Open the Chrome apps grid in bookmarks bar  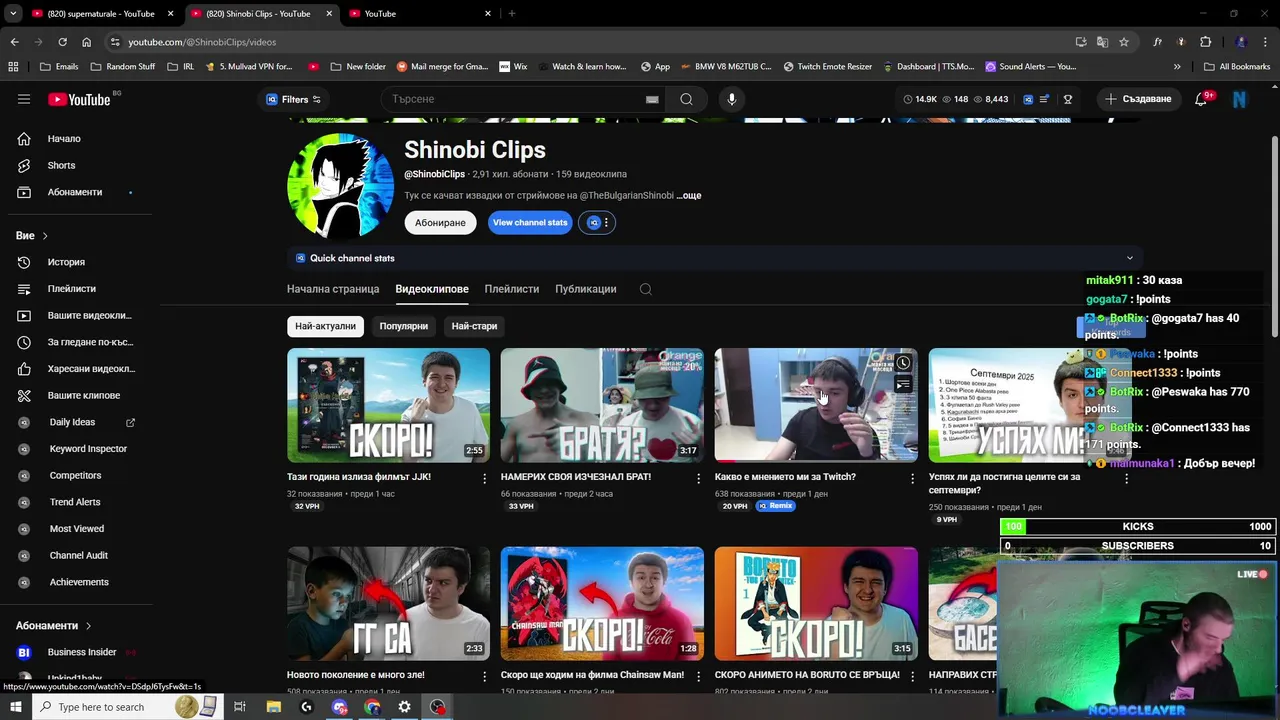[x=13, y=67]
